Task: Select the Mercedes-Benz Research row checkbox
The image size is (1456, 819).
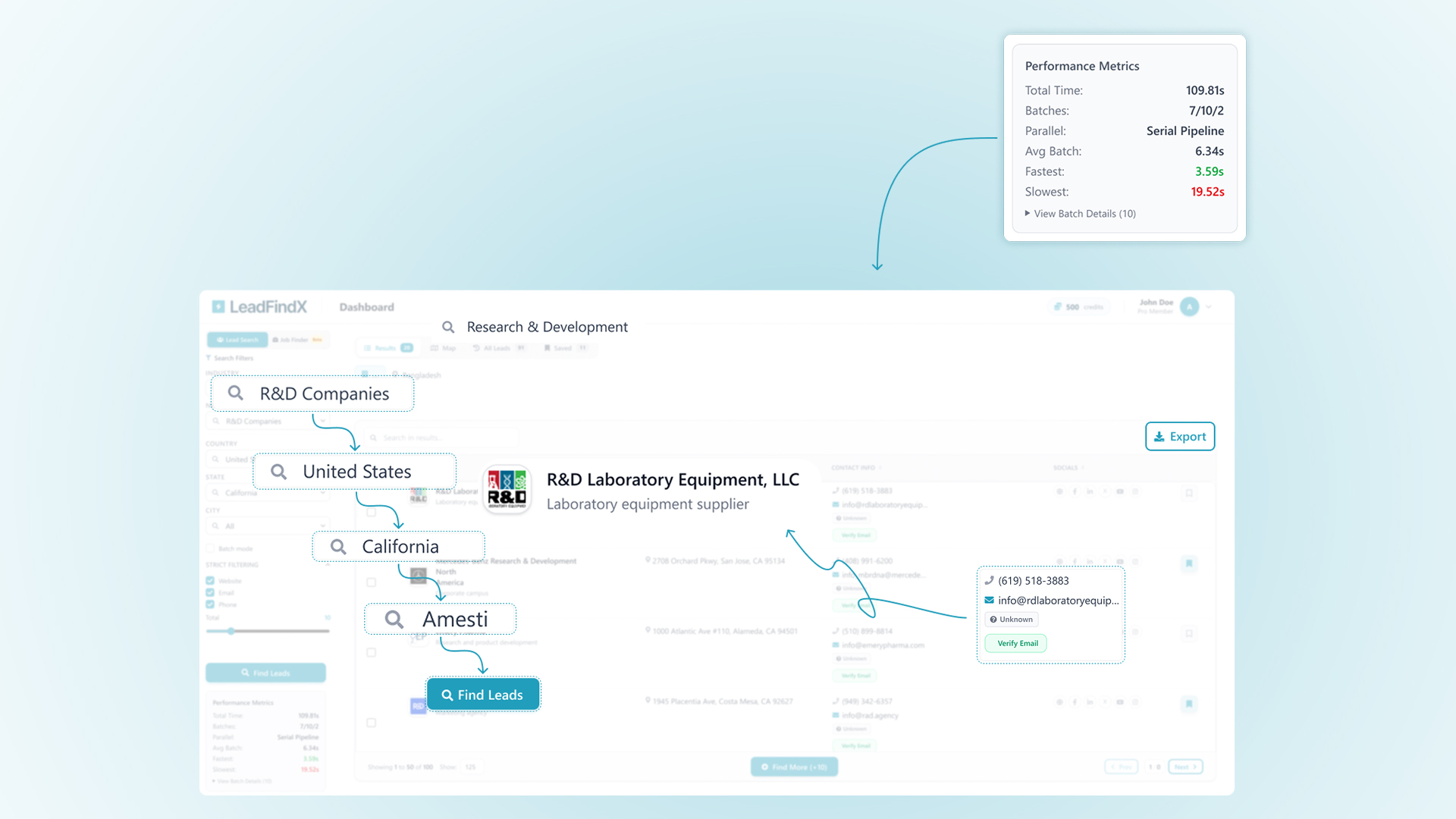Action: click(x=372, y=582)
